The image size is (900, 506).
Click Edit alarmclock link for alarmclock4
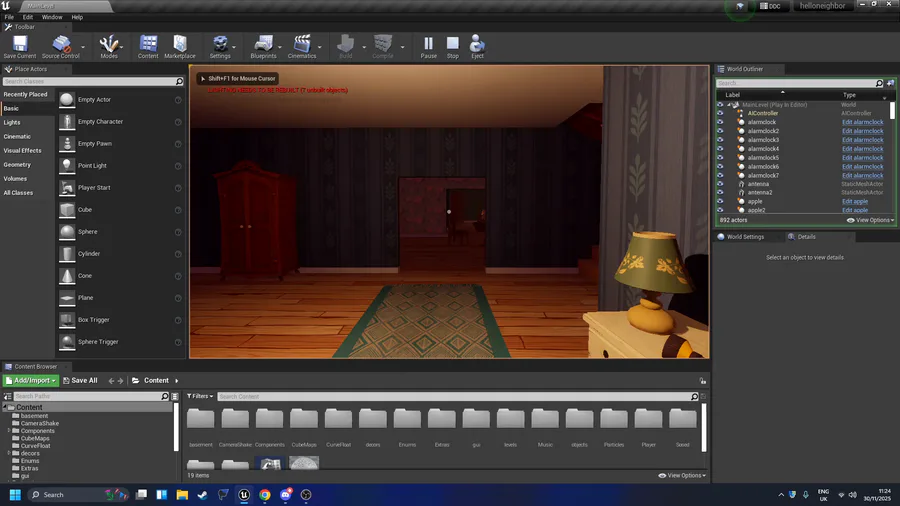(x=863, y=149)
